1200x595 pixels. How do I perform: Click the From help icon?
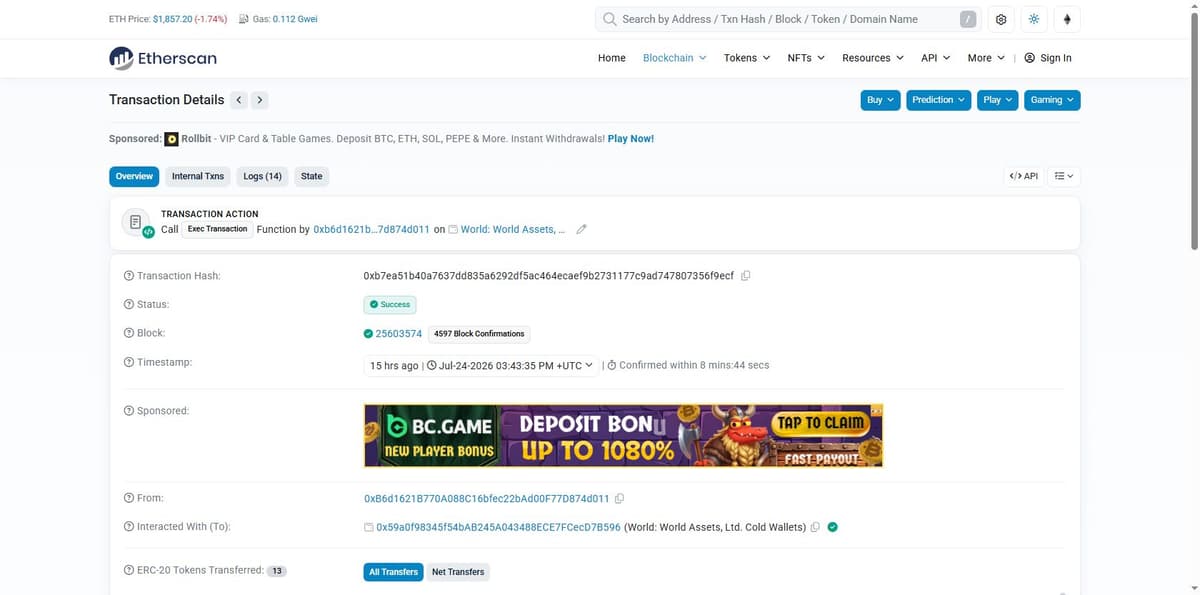(128, 498)
